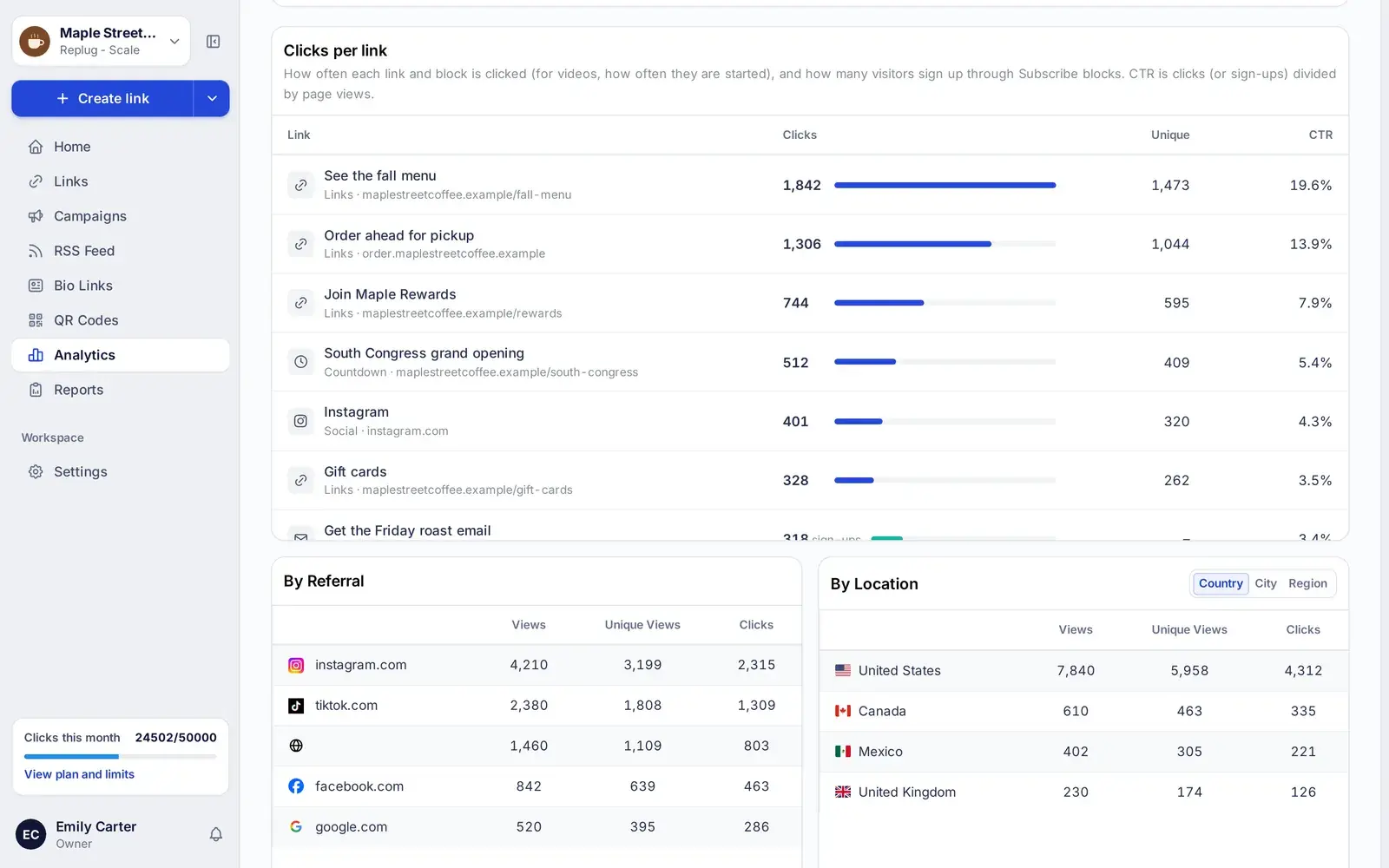Screen dimensions: 1389x868
Task: Open Bio Links page
Action: (x=120, y=286)
